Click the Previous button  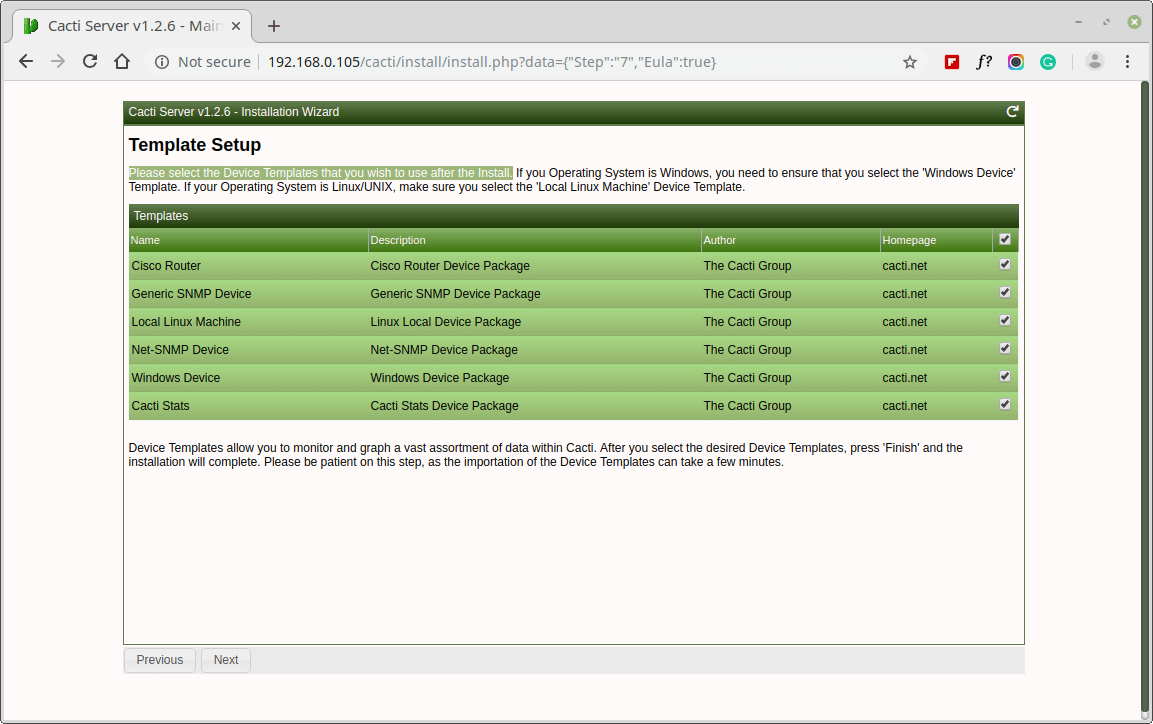click(160, 660)
